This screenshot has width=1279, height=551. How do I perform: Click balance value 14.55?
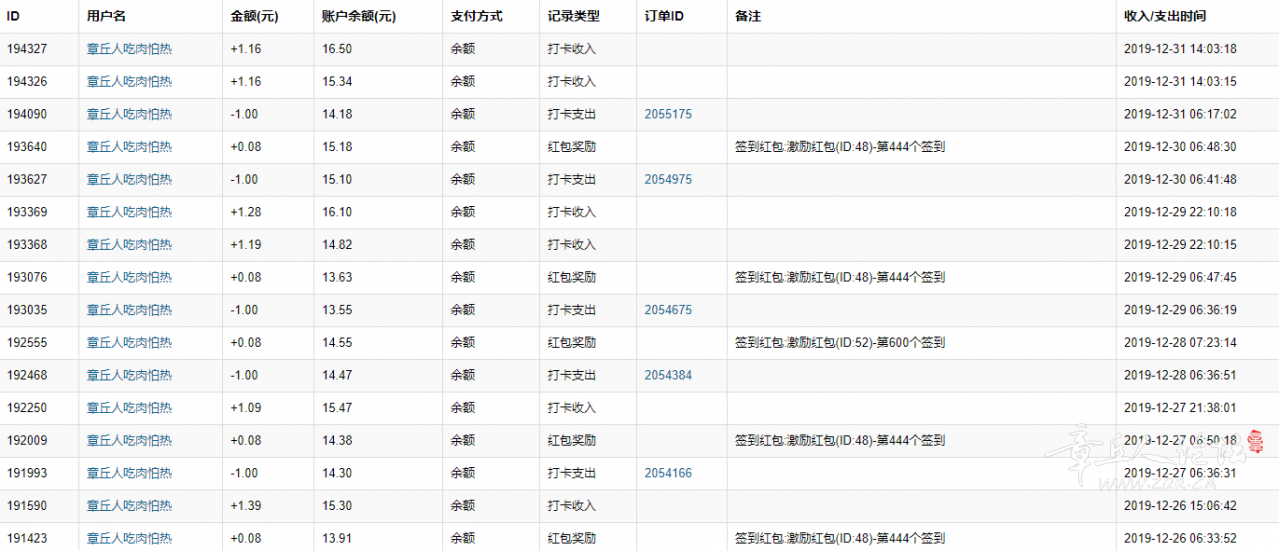[x=337, y=342]
